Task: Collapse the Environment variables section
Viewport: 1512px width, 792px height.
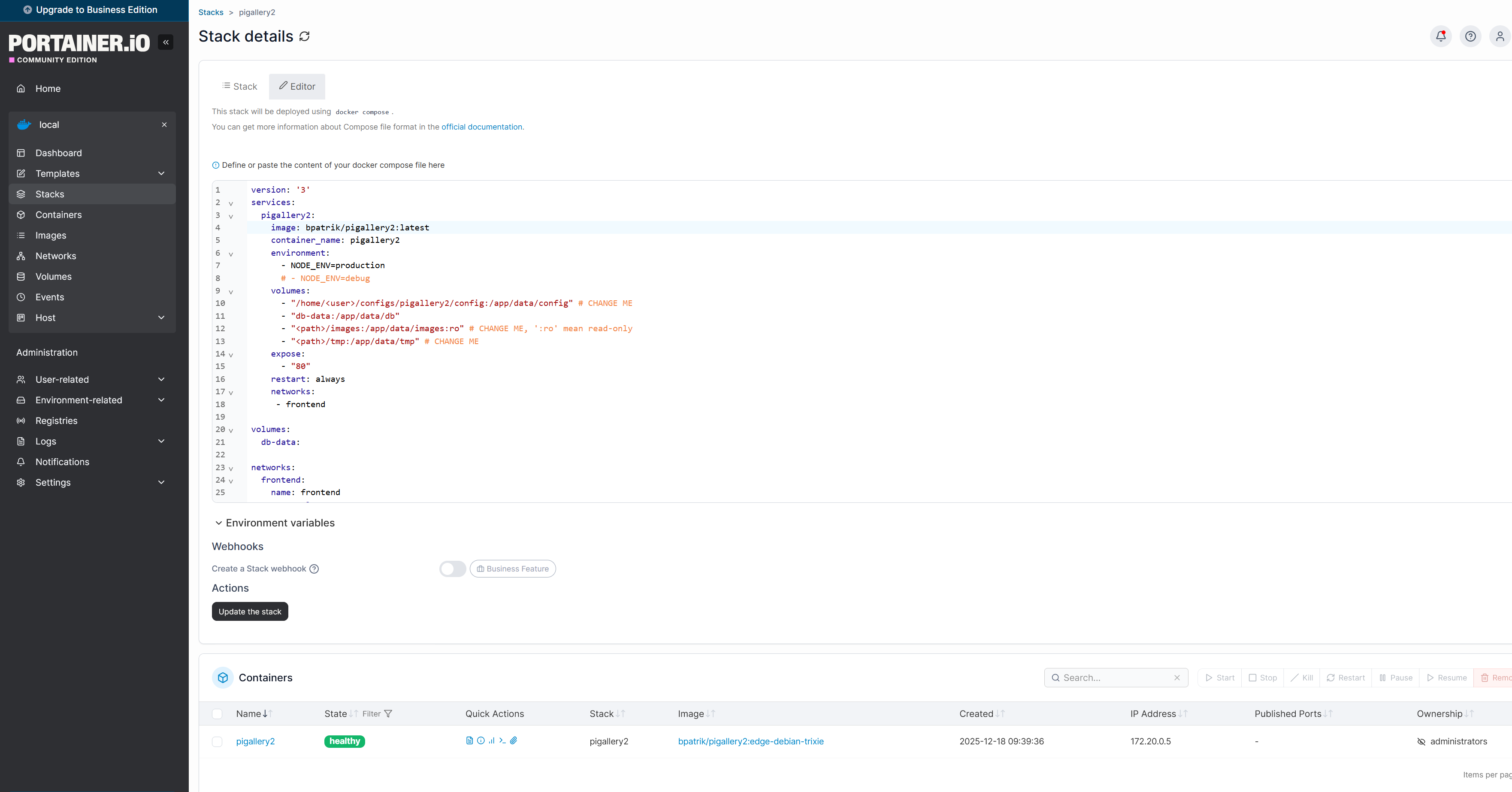Action: (x=273, y=523)
